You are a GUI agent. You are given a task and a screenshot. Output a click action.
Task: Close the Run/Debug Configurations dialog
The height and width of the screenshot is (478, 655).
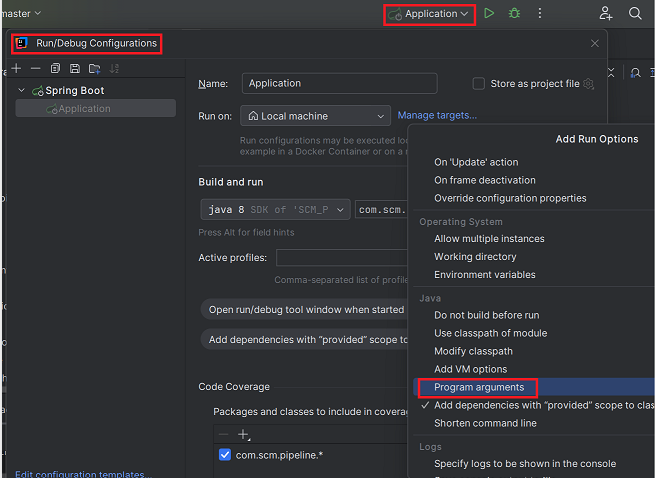click(x=595, y=43)
